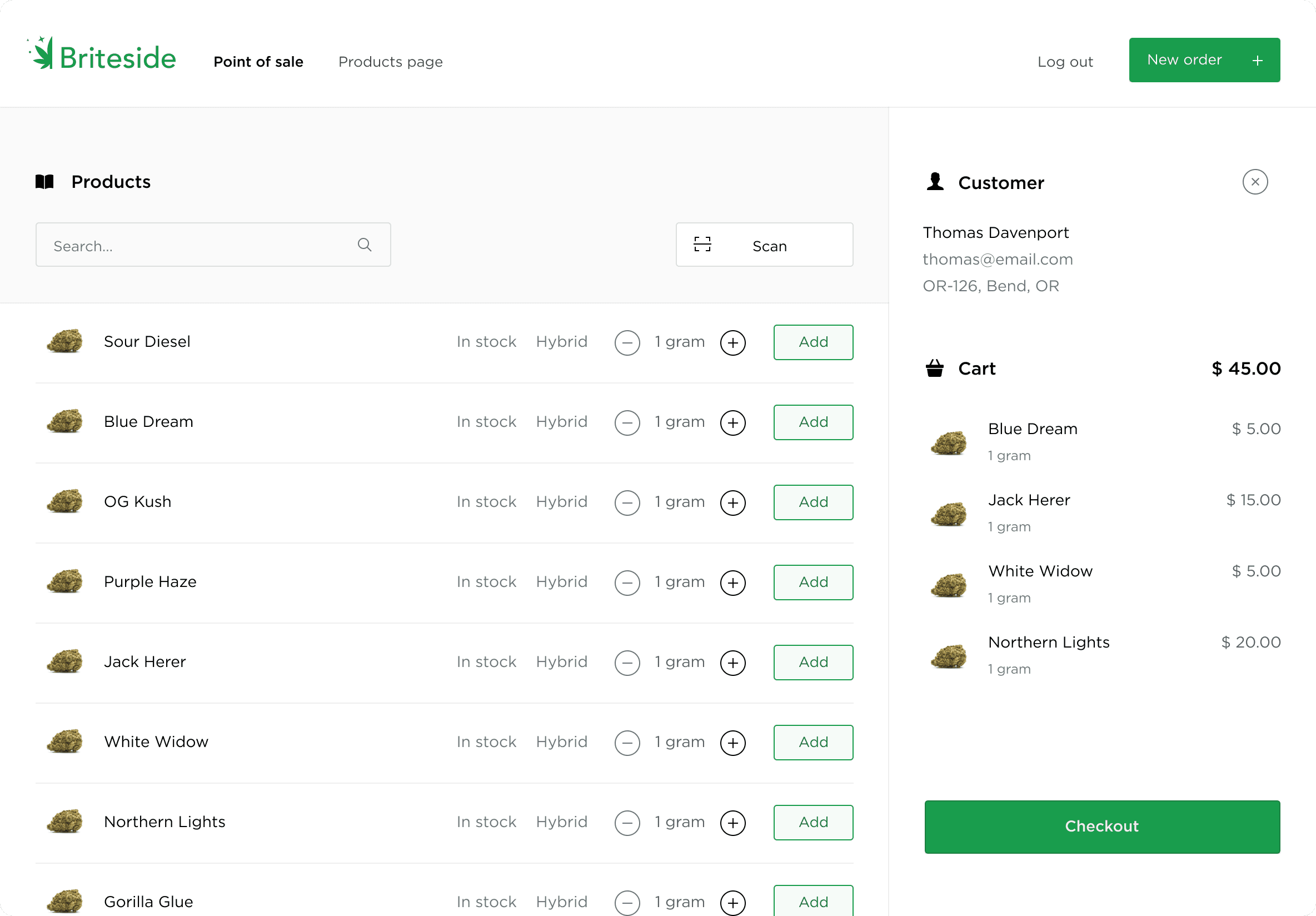
Task: Click the search magnifier icon
Action: tap(365, 245)
